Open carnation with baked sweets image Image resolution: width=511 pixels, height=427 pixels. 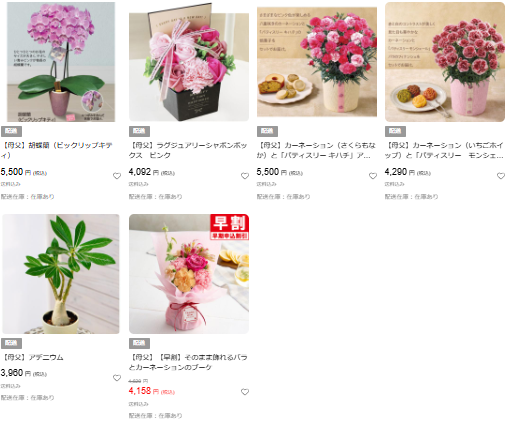click(317, 62)
